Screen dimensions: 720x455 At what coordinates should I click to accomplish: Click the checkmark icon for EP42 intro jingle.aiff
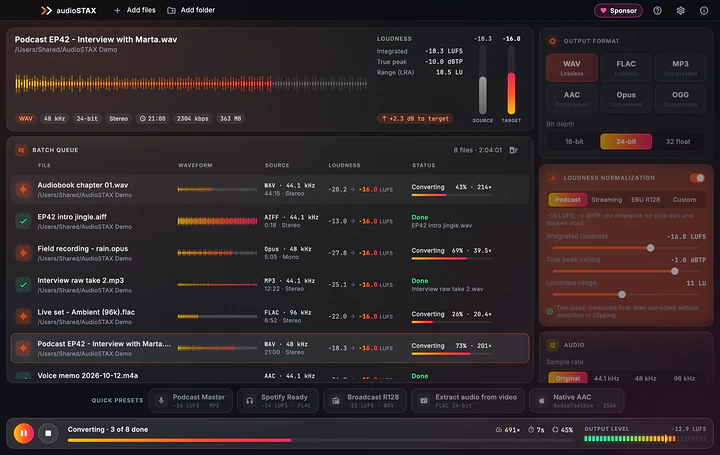(x=23, y=221)
